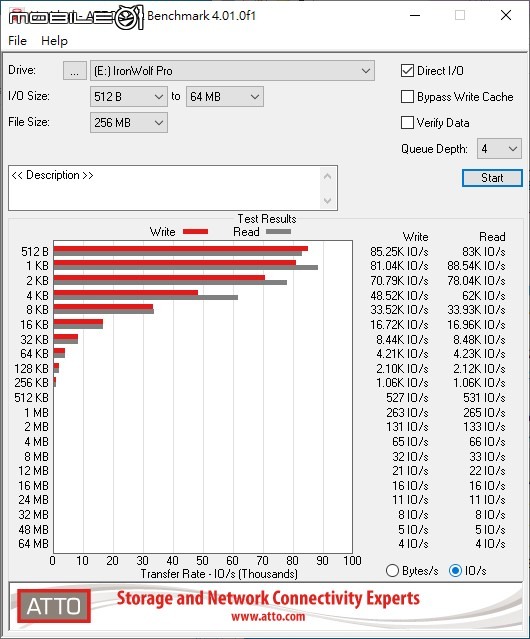
Task: Open the maximum I/O Size 64 MB dropdown
Action: click(x=224, y=97)
